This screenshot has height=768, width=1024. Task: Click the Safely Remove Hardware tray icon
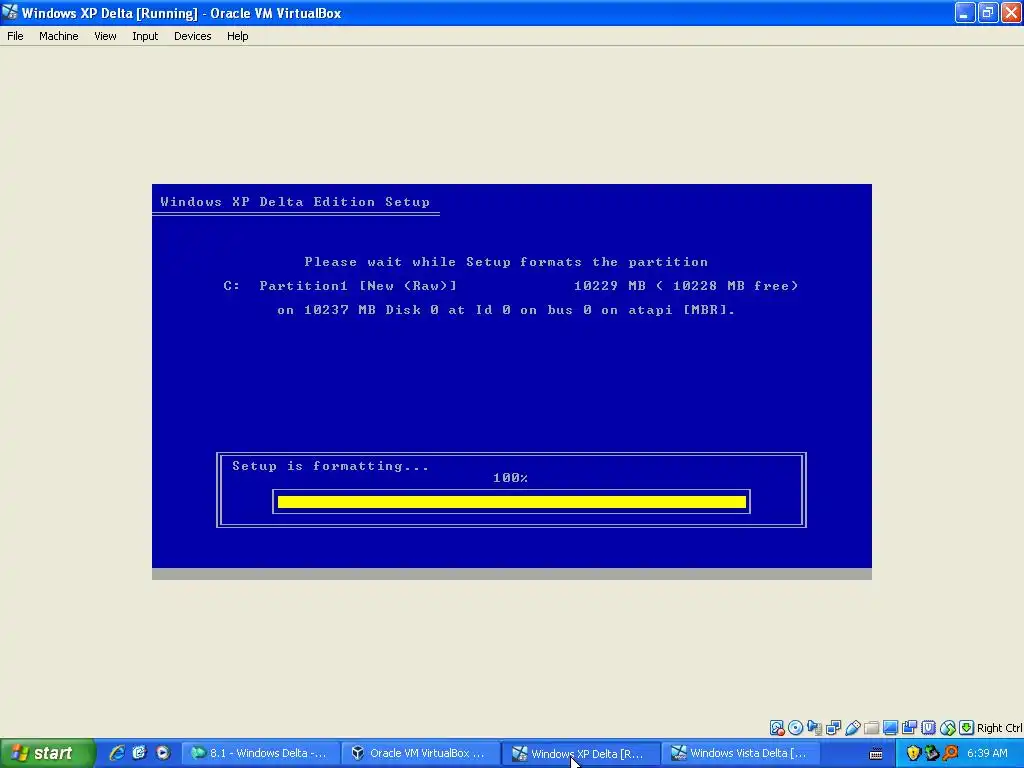(931, 754)
